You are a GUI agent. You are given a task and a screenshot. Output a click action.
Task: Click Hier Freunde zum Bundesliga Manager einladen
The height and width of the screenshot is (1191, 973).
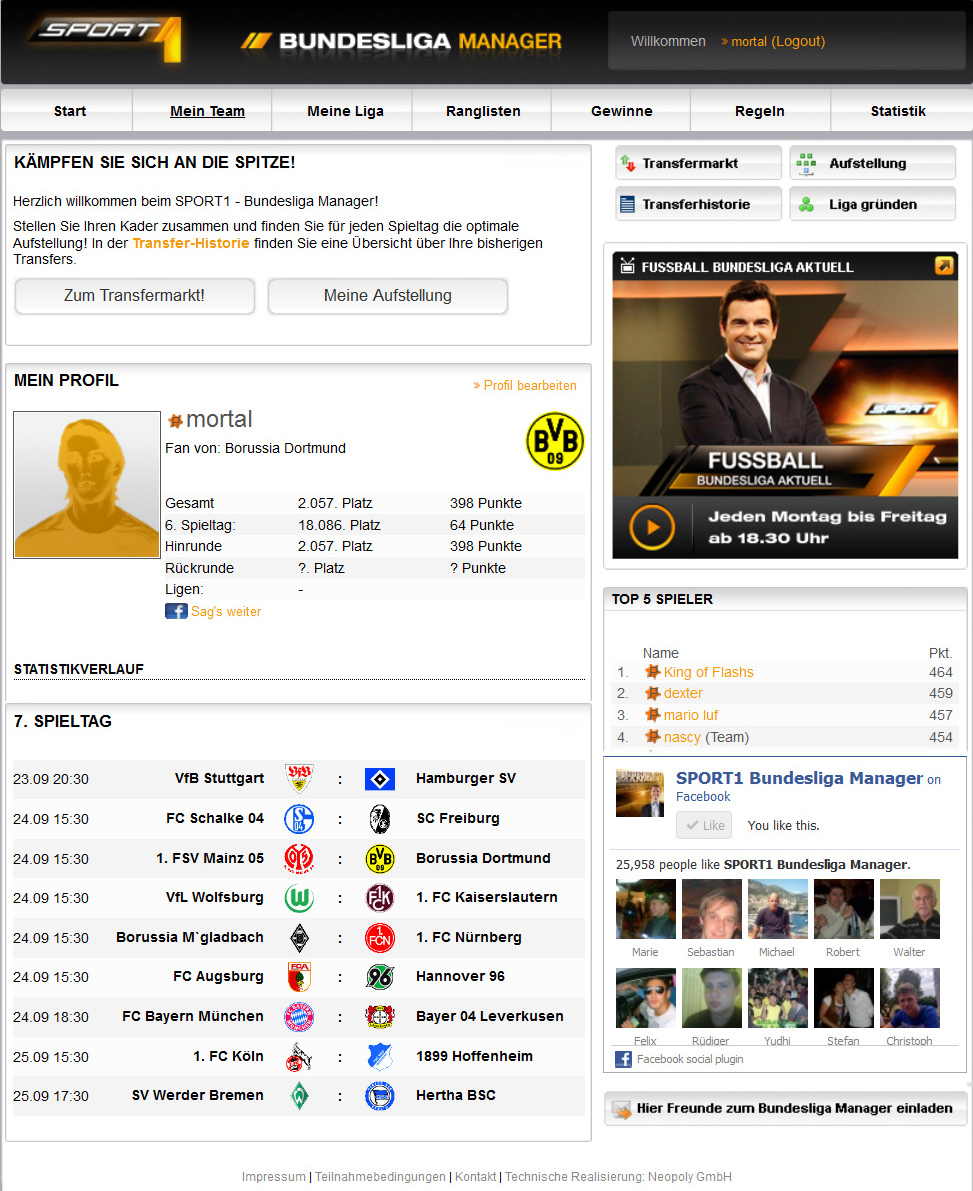click(x=785, y=1108)
